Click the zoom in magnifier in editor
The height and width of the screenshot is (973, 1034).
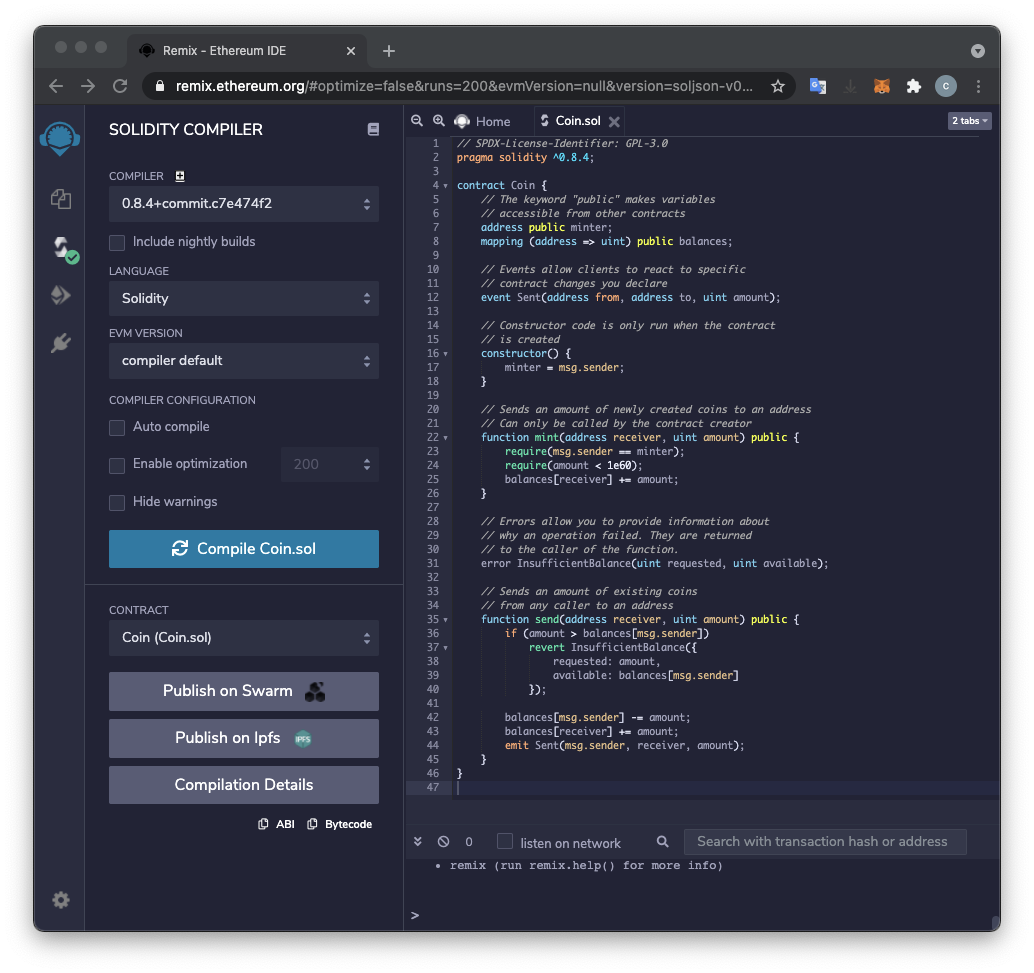(x=438, y=121)
